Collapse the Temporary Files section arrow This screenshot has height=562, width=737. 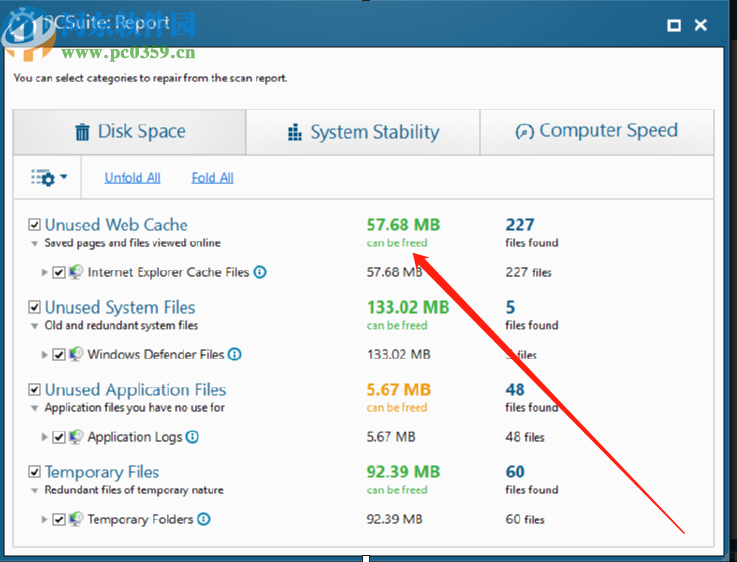[34, 491]
